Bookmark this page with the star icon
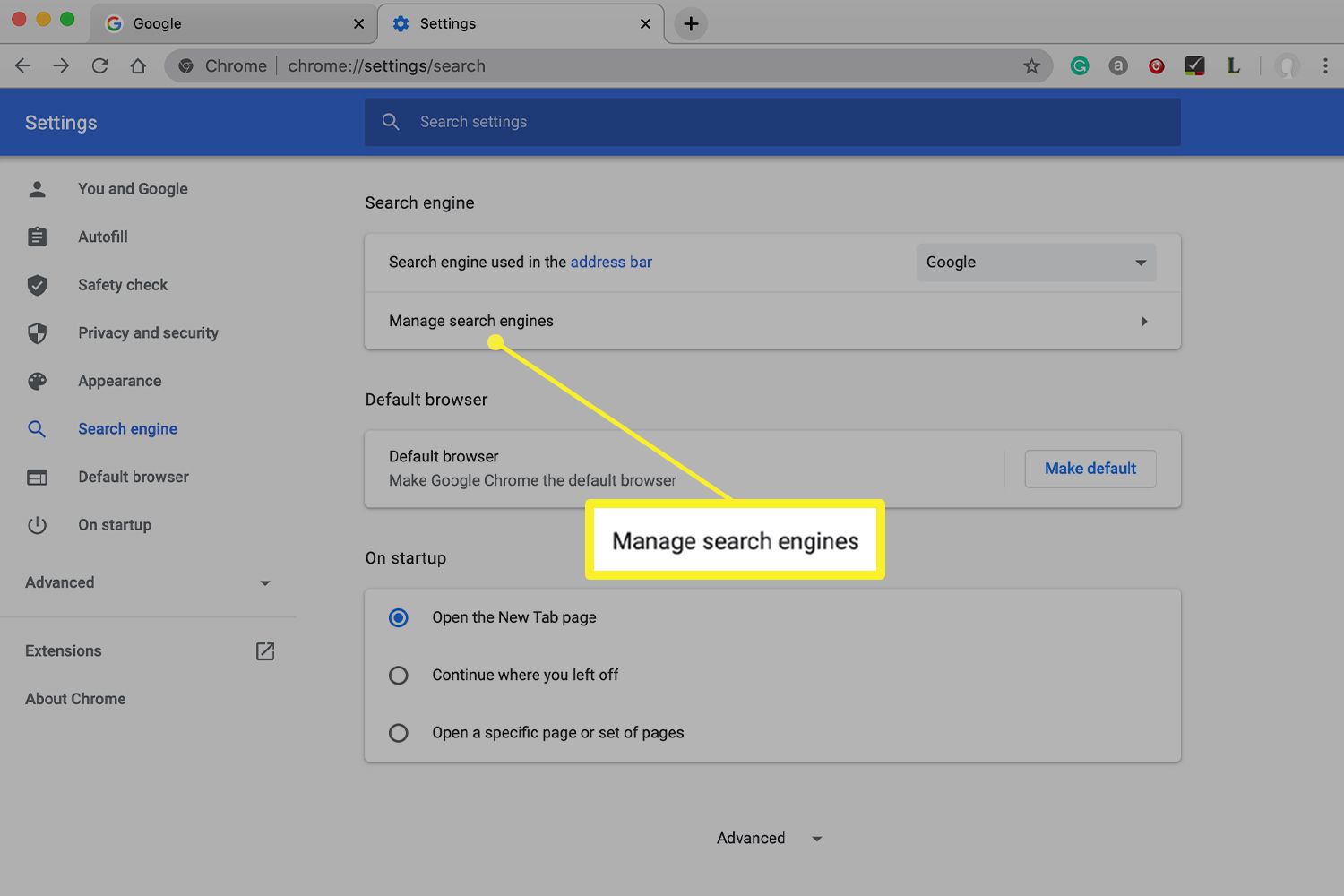This screenshot has height=896, width=1344. pyautogui.click(x=1031, y=66)
